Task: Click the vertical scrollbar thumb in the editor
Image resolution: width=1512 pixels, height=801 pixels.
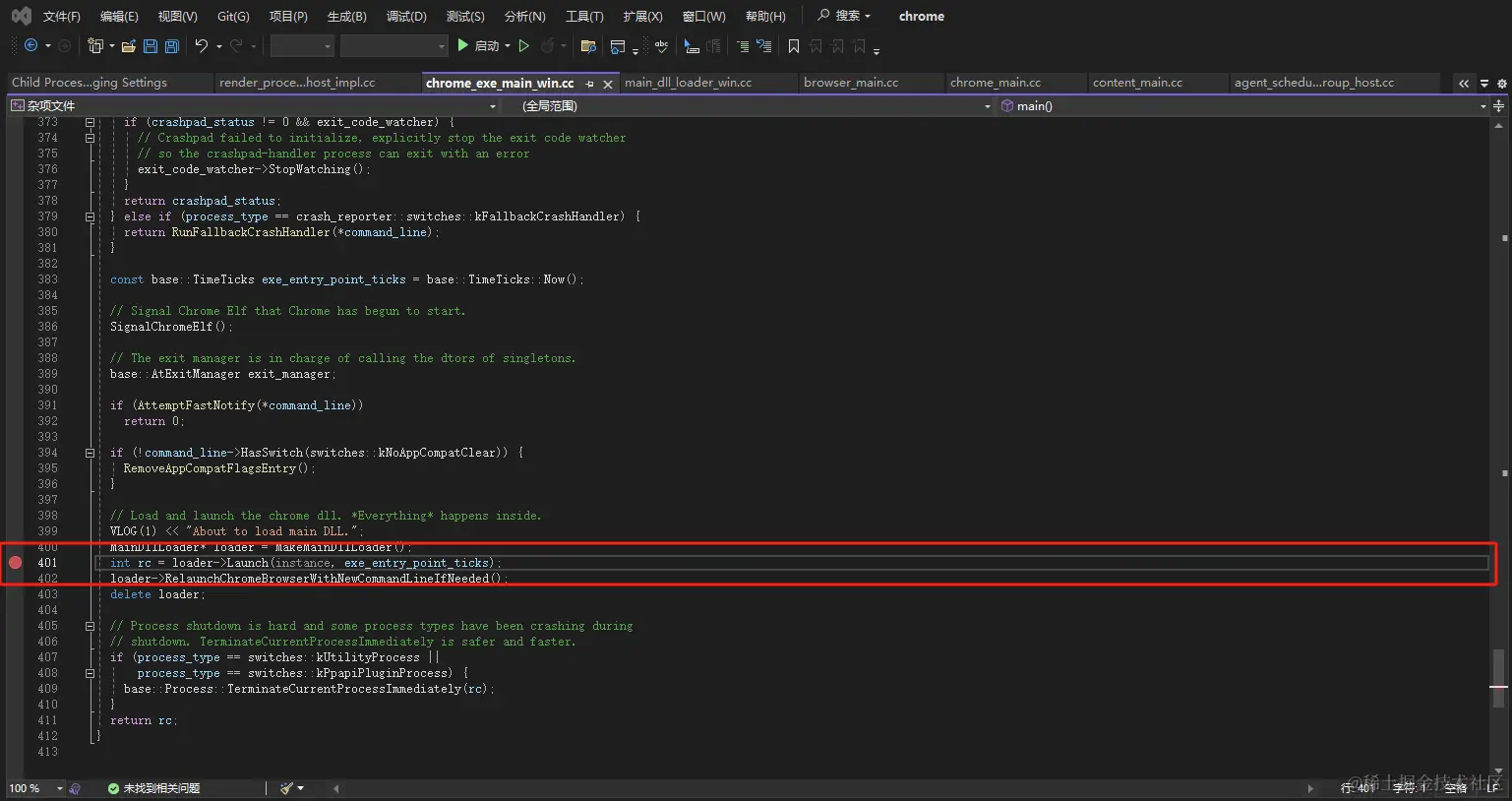Action: point(1498,677)
